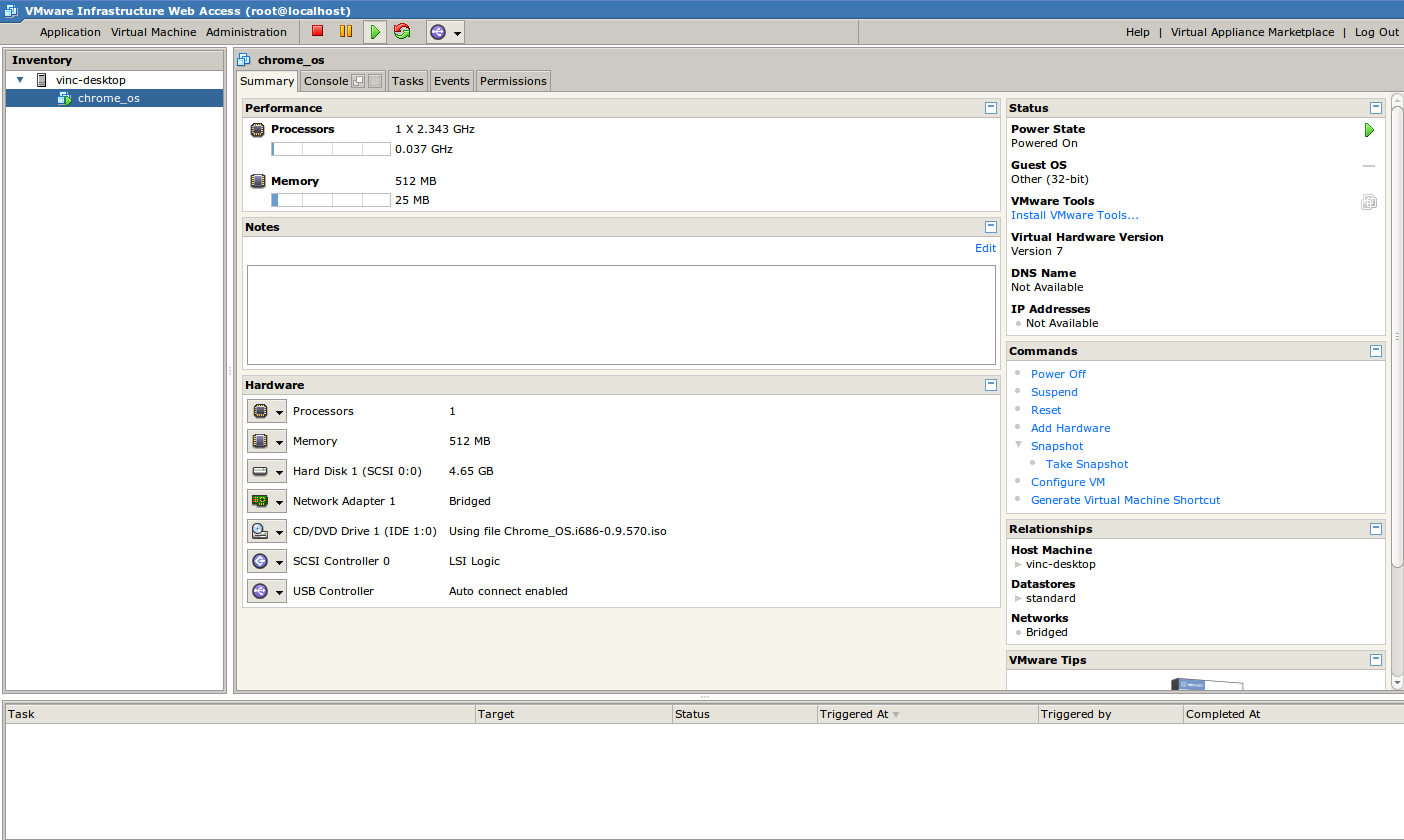Viewport: 1404px width, 840px height.
Task: Click the chrome_os VM icon in Inventory
Action: [64, 98]
